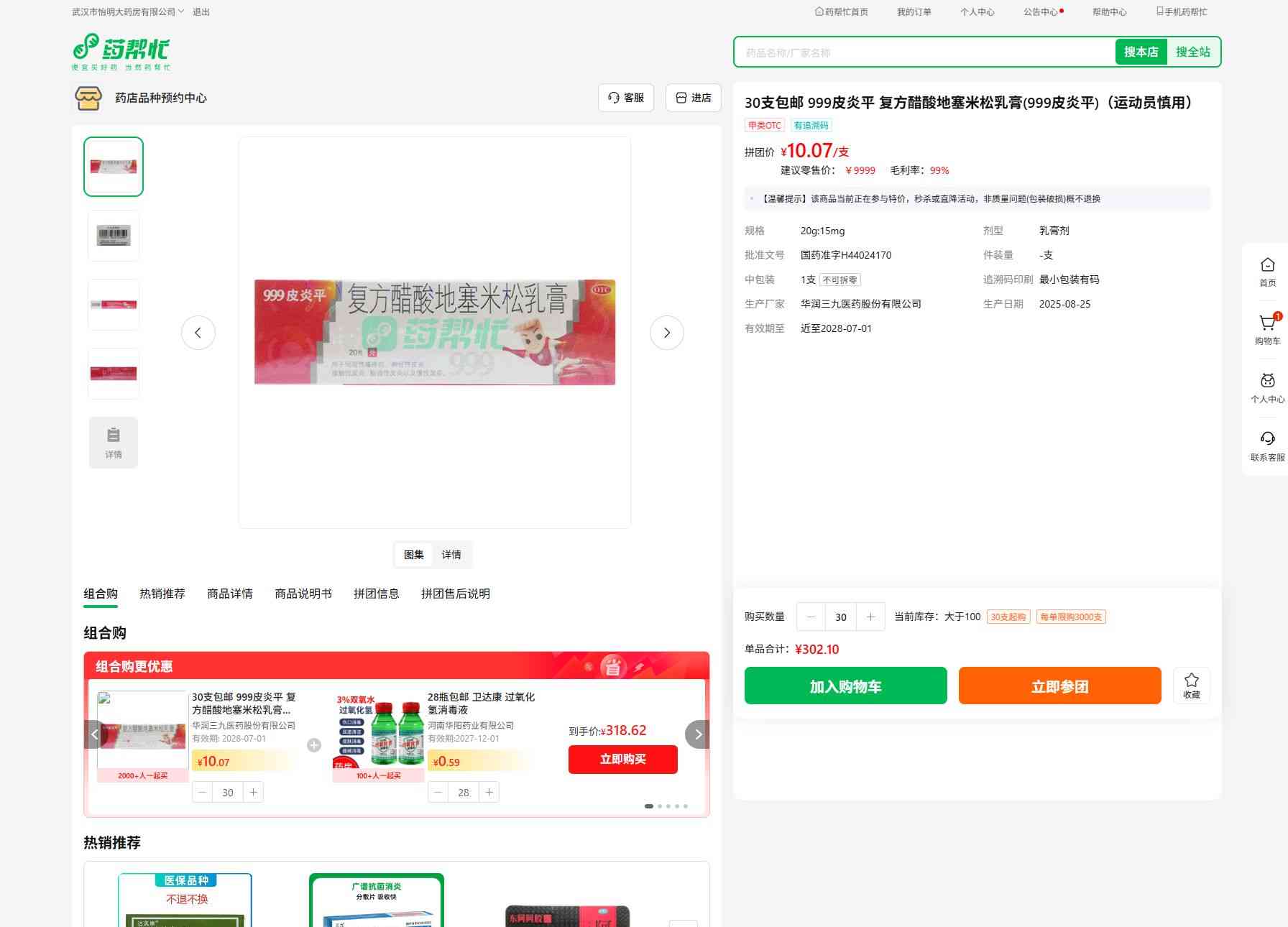Switch gallery view to 详情 toggle

(x=451, y=555)
